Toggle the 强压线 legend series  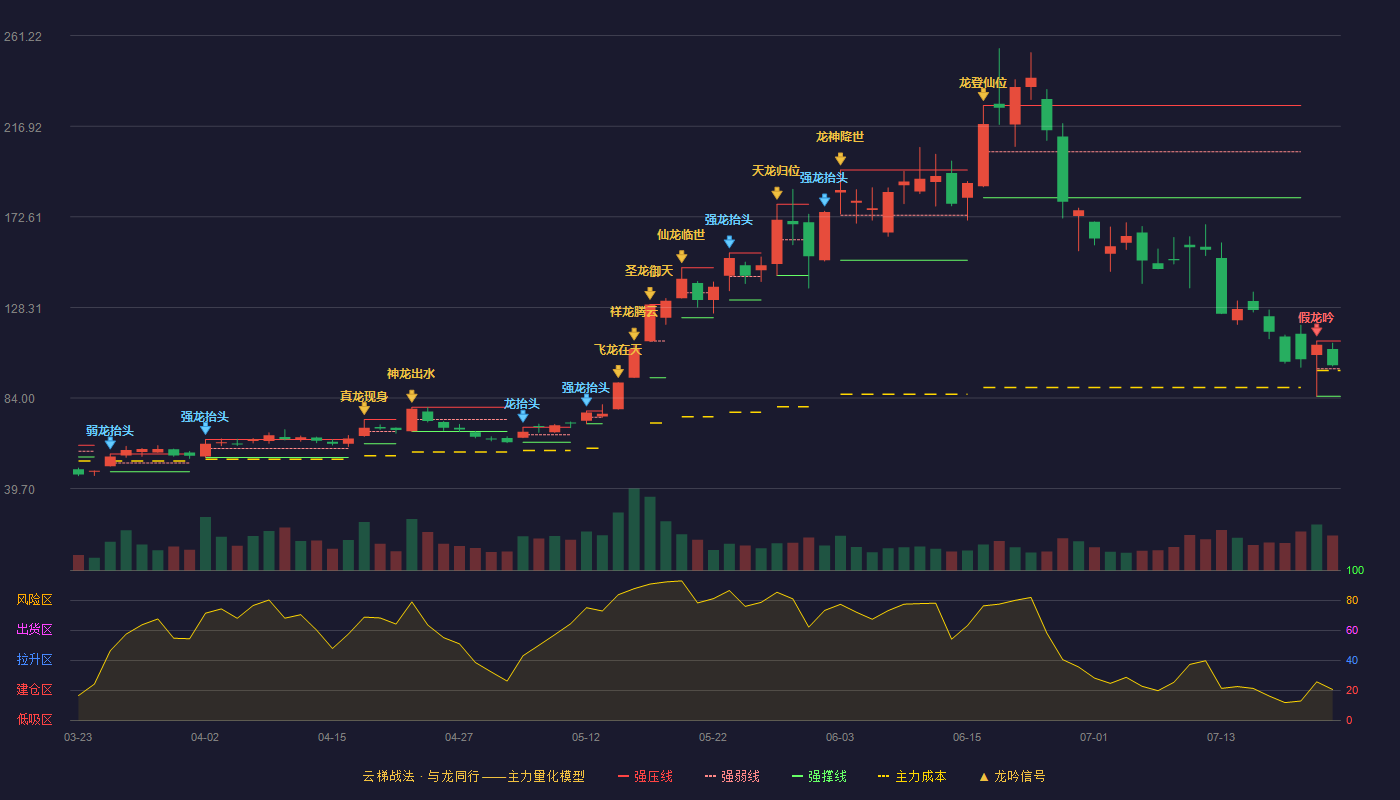[x=645, y=776]
